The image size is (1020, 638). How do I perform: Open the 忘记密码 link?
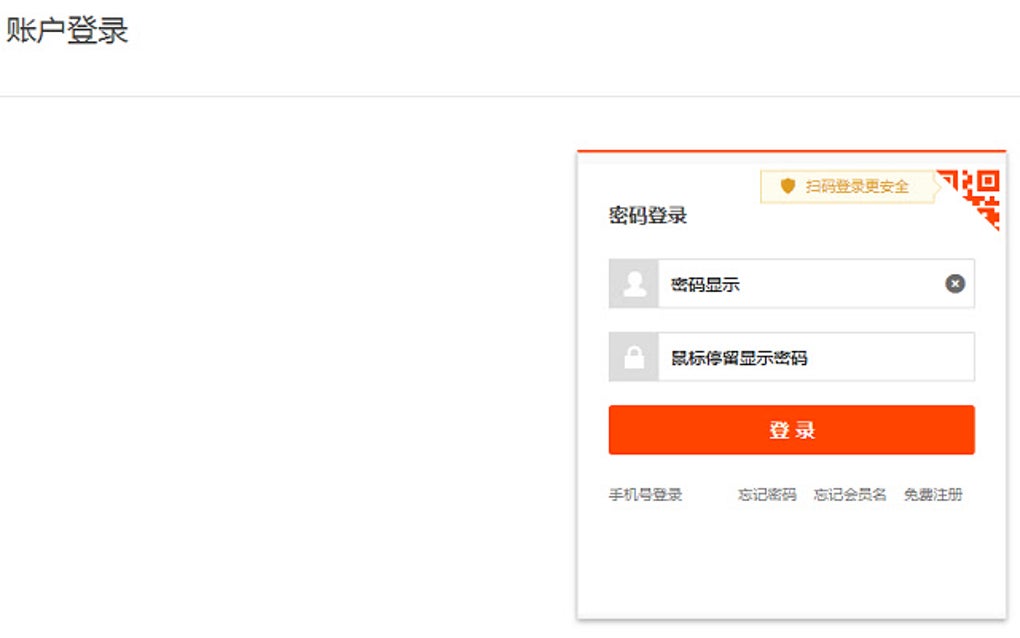(x=767, y=495)
